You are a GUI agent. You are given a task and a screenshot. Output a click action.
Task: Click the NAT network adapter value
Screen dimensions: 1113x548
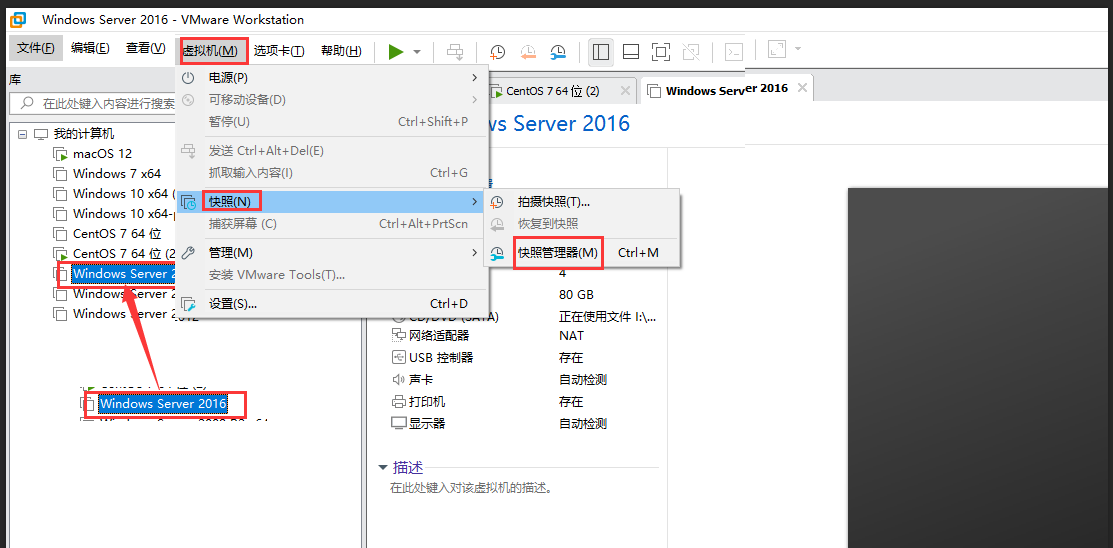coord(572,336)
